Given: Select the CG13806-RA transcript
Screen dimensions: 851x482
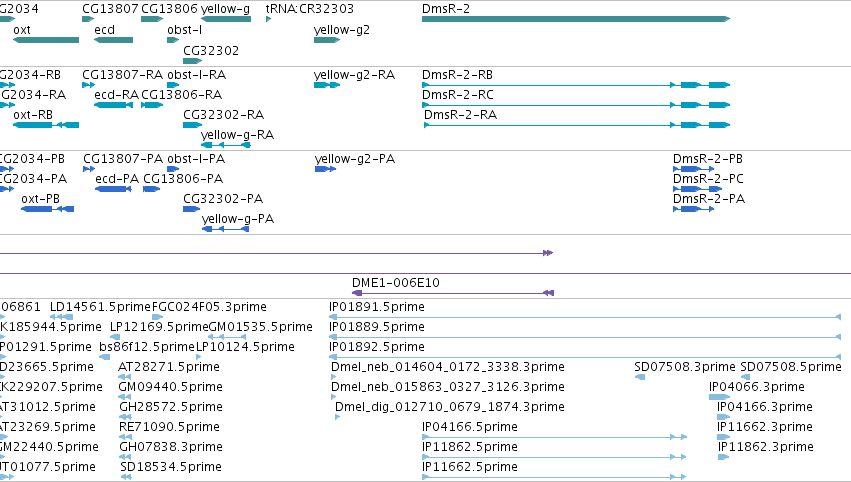Looking at the screenshot, I should pyautogui.click(x=152, y=105).
